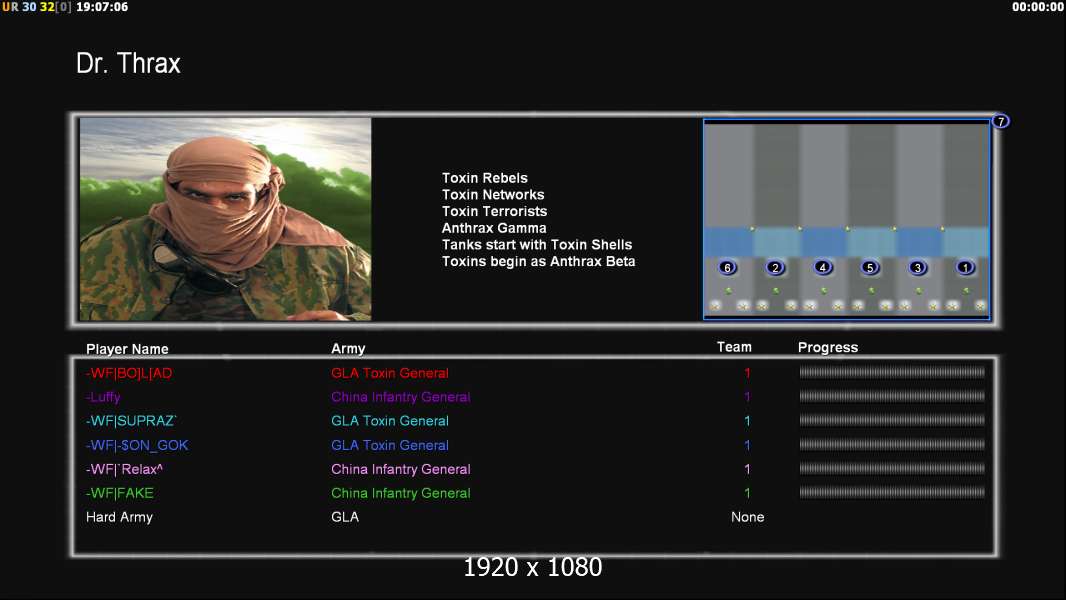The height and width of the screenshot is (600, 1066).
Task: Click Toxins begin as Anthrax Beta line
Action: [538, 262]
